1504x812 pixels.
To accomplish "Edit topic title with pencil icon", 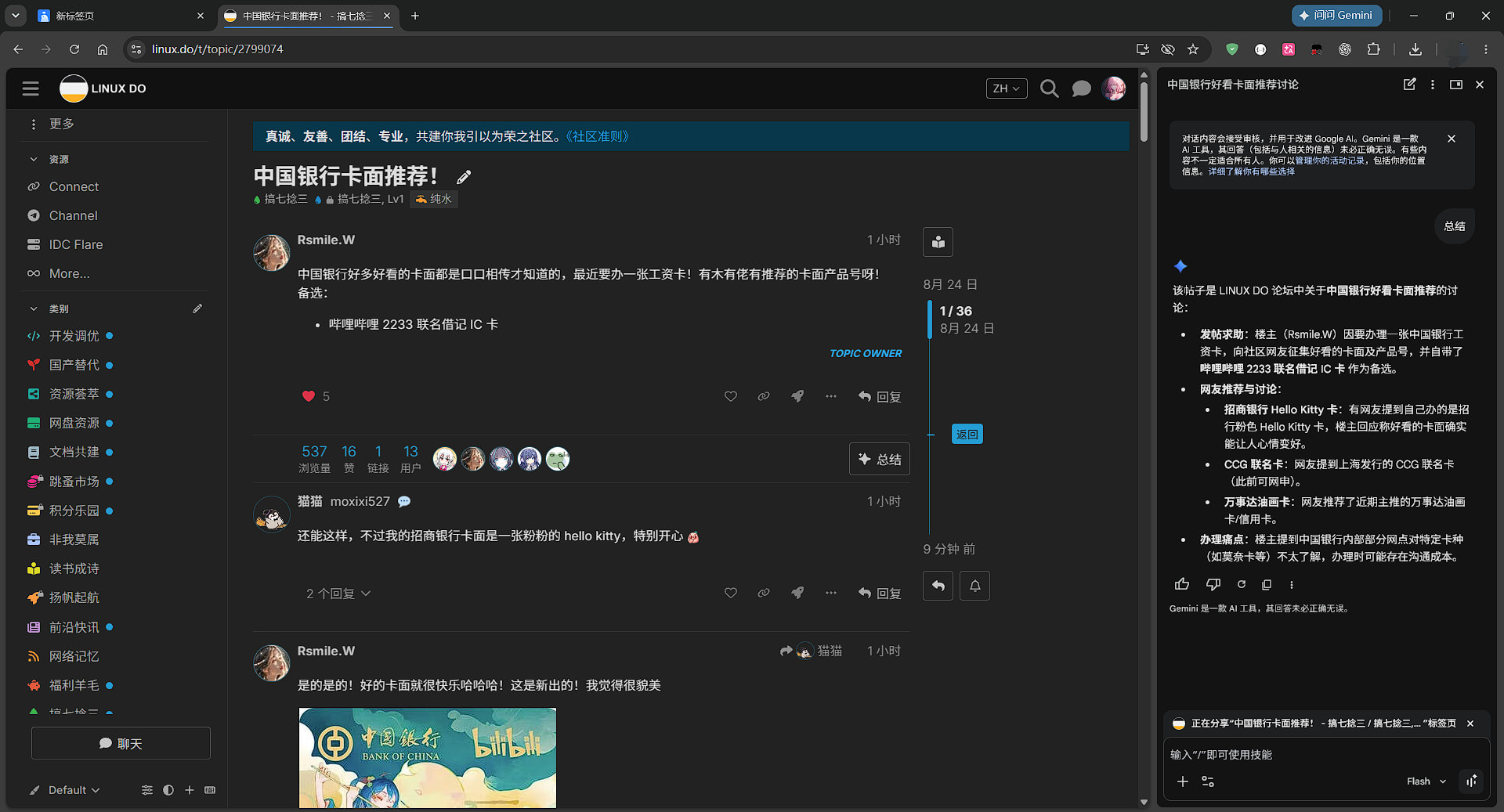I will 464,177.
